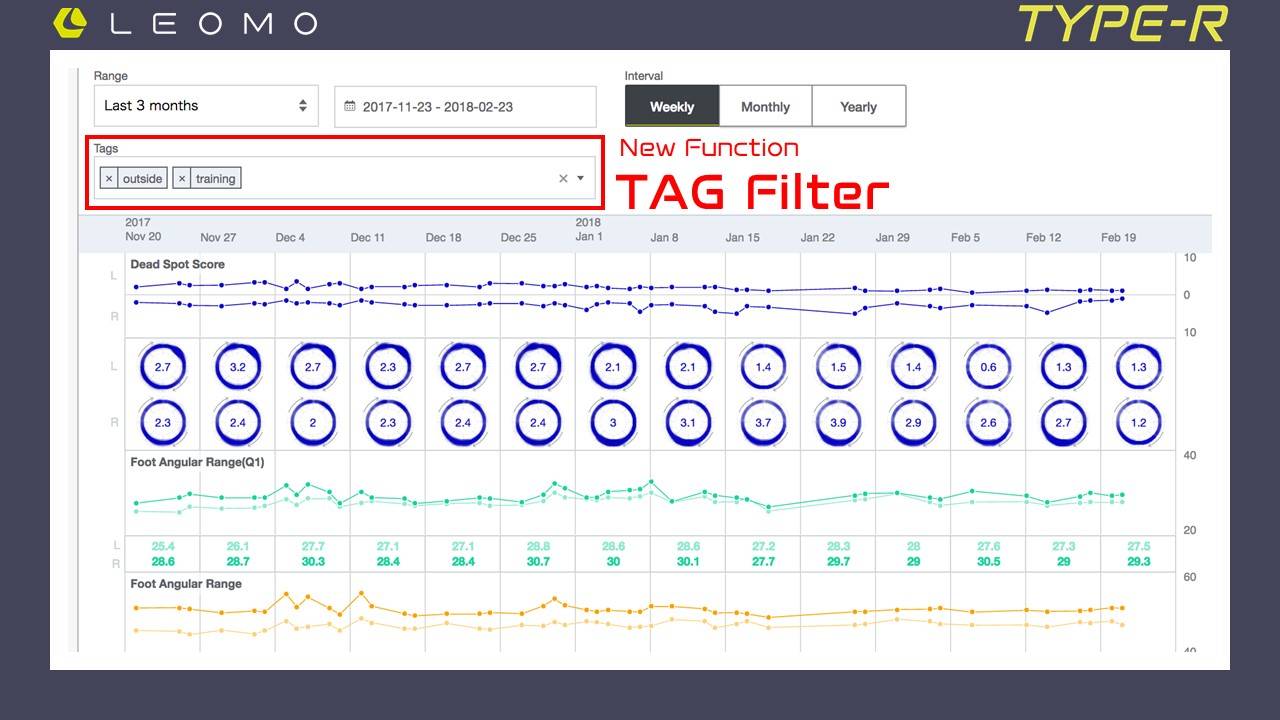Click the outside tag label
This screenshot has height=720, width=1280.
point(142,178)
